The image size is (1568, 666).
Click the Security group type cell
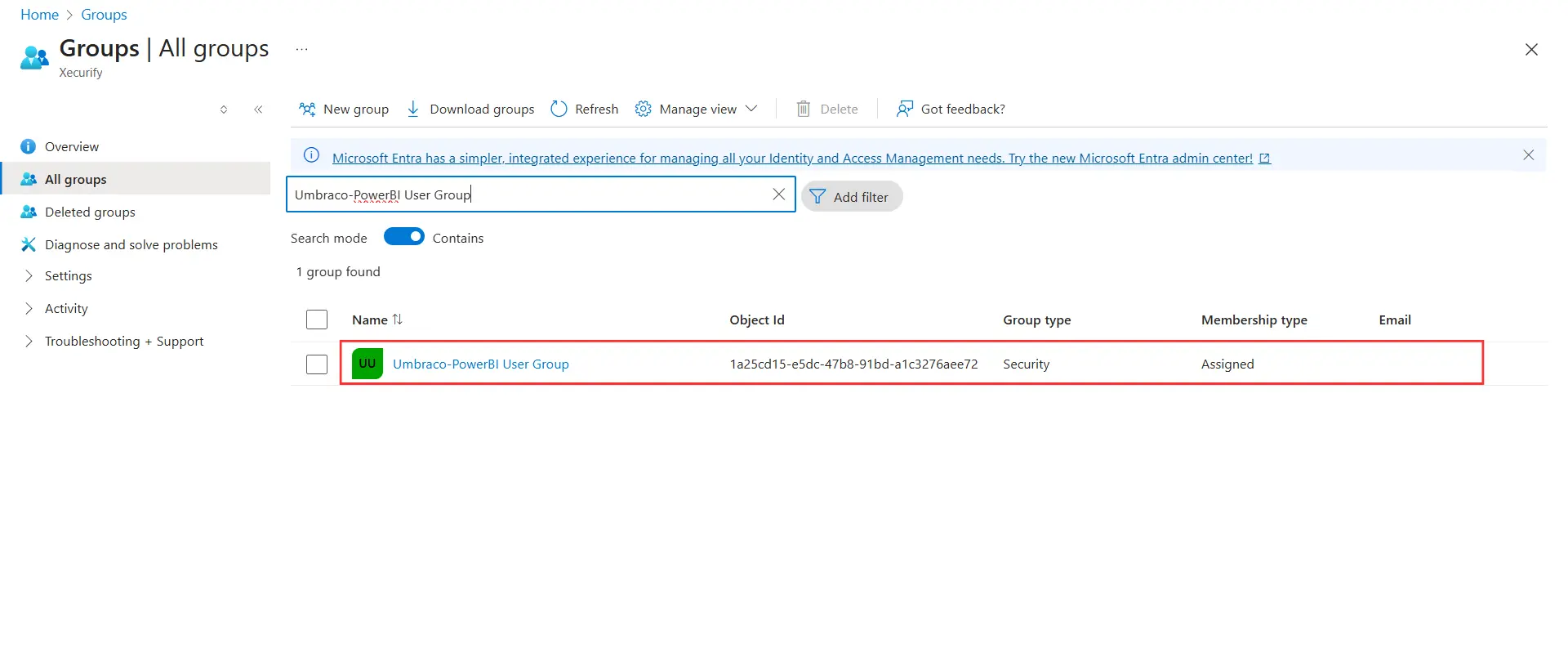(x=1027, y=364)
